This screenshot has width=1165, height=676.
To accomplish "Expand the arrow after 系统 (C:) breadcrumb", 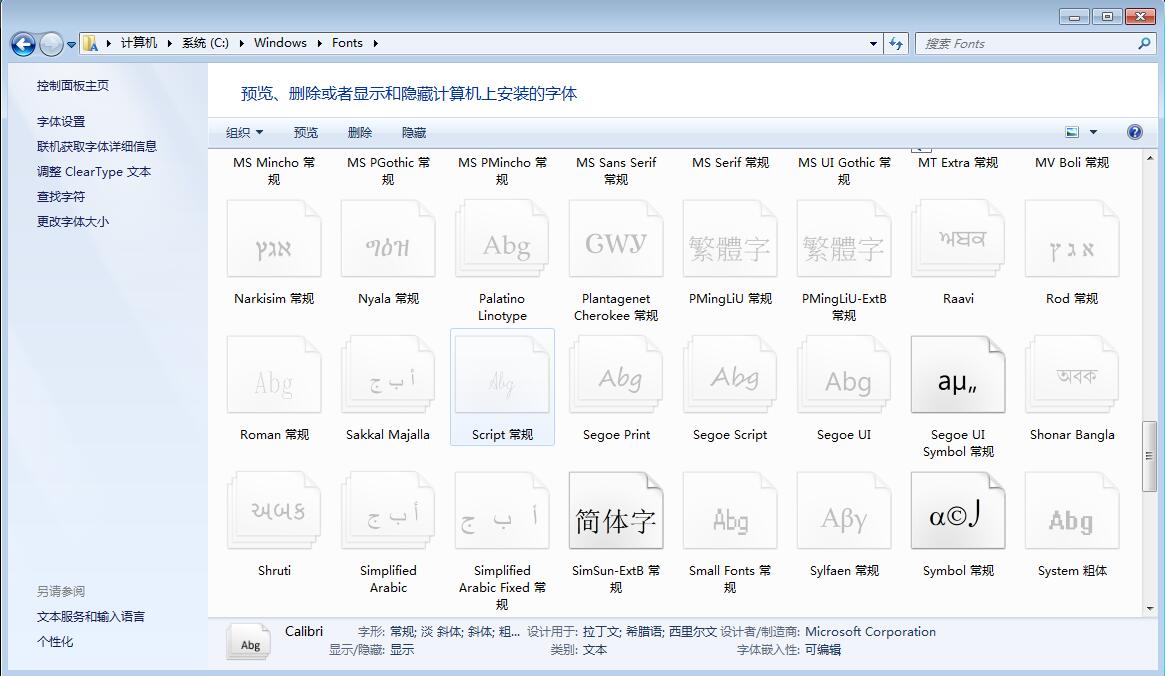I will point(241,43).
